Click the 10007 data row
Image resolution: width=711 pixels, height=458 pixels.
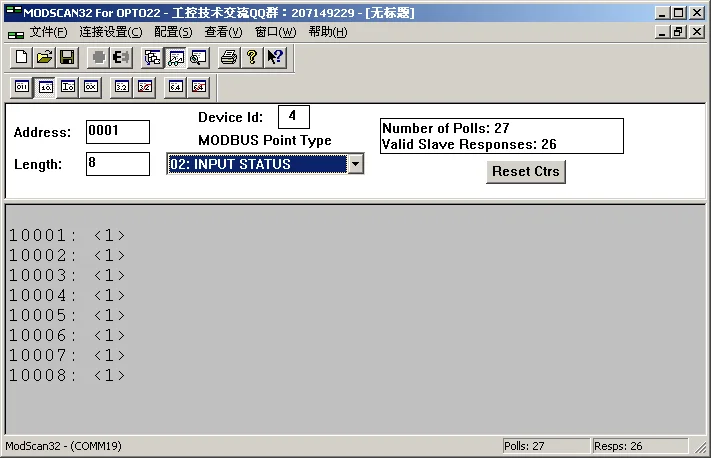67,355
